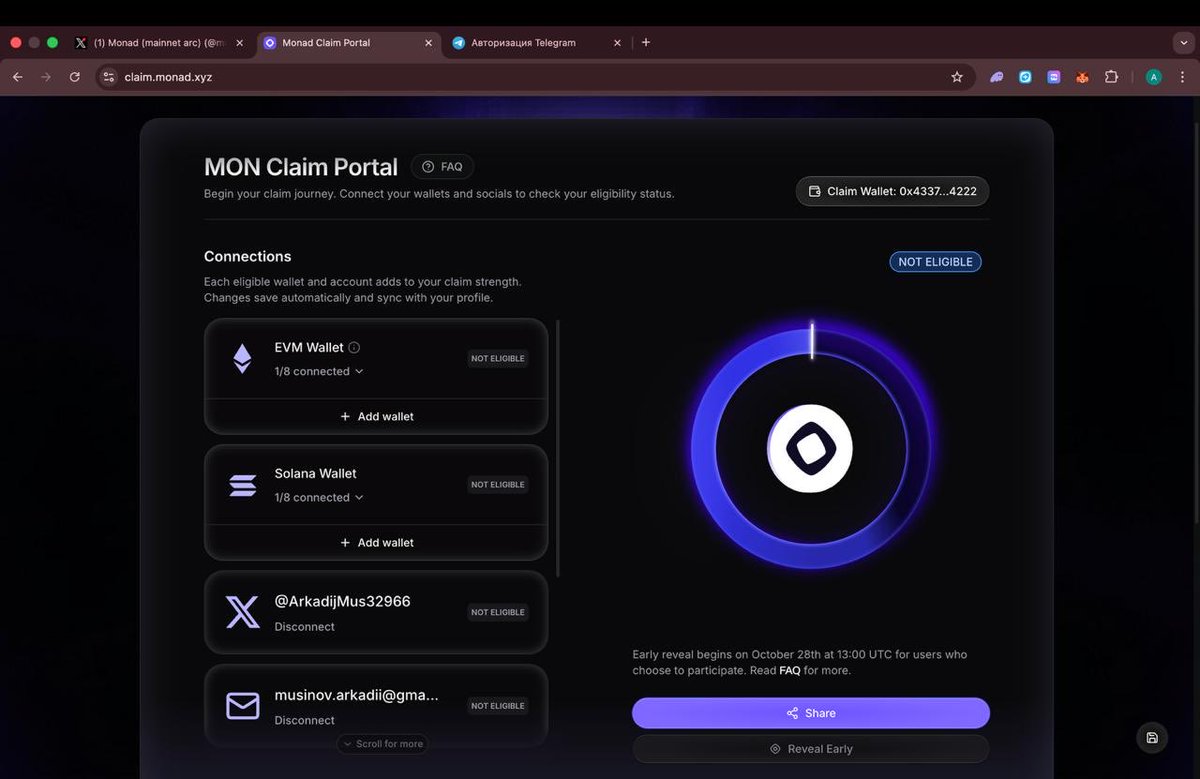Click the Connections section heading
The width and height of the screenshot is (1200, 779).
tap(248, 257)
